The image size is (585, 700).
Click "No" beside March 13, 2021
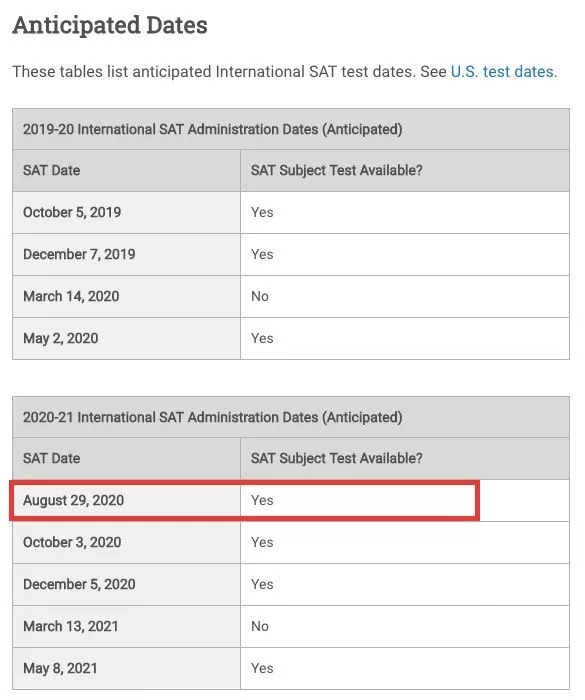(260, 626)
